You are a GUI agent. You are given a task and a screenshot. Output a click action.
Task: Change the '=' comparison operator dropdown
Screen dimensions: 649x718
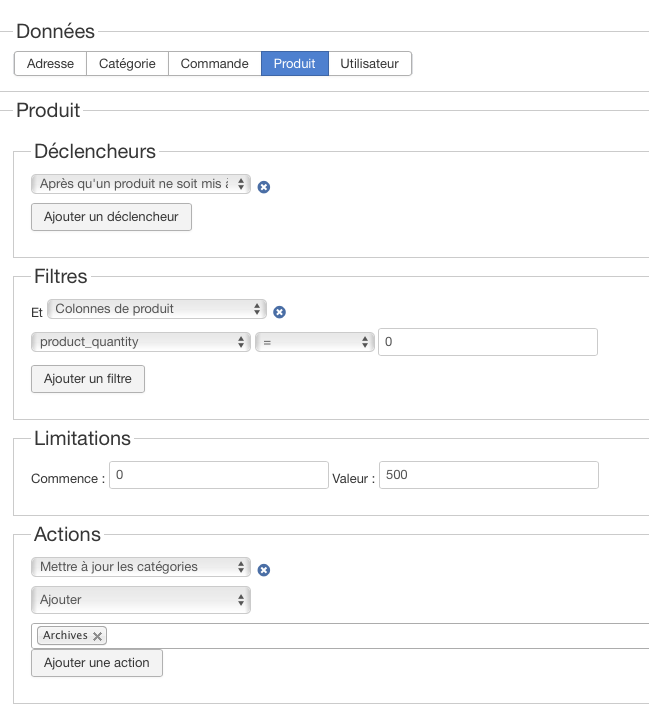[x=314, y=342]
